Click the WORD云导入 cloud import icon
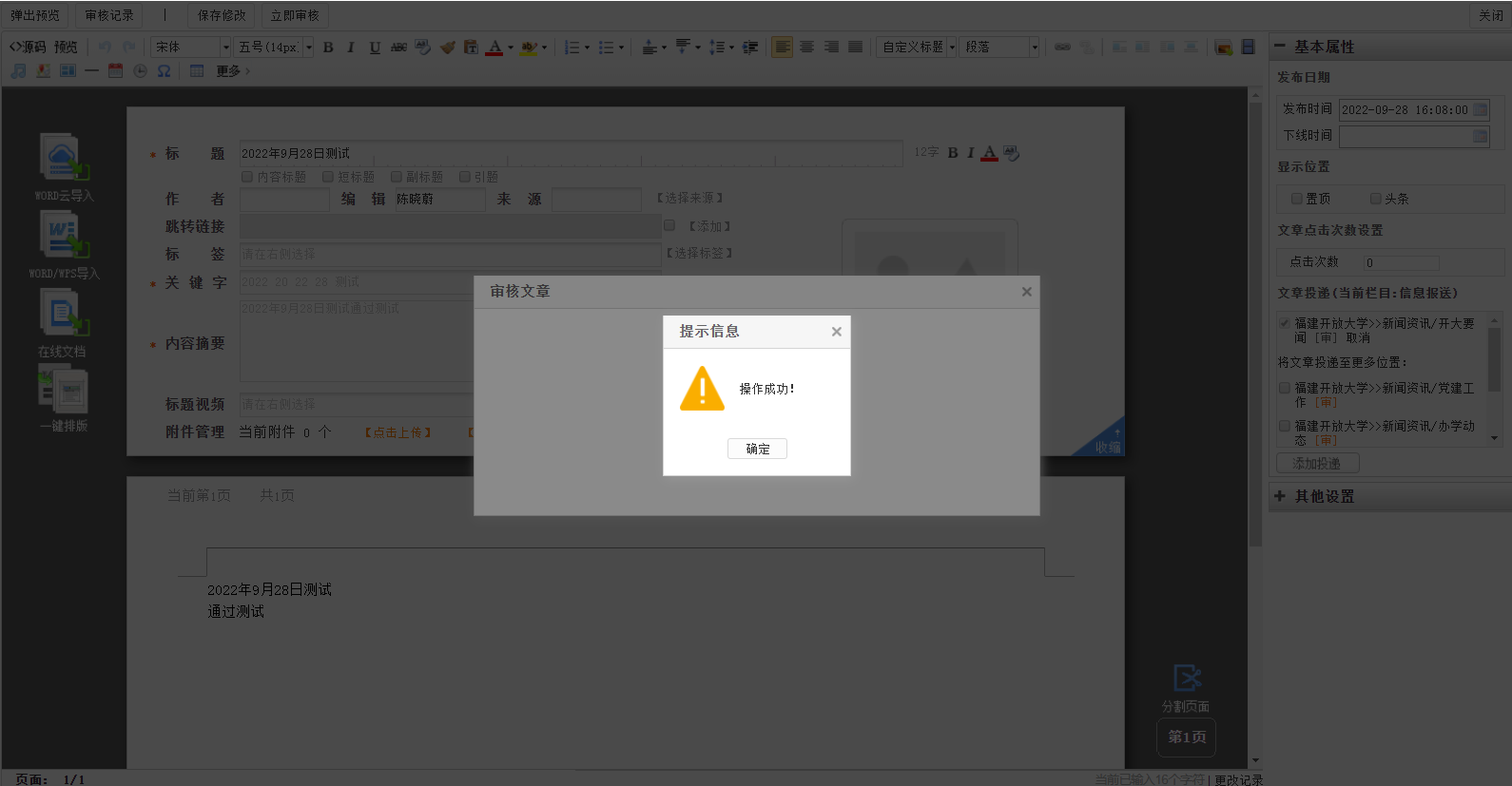This screenshot has height=786, width=1512. (x=63, y=158)
